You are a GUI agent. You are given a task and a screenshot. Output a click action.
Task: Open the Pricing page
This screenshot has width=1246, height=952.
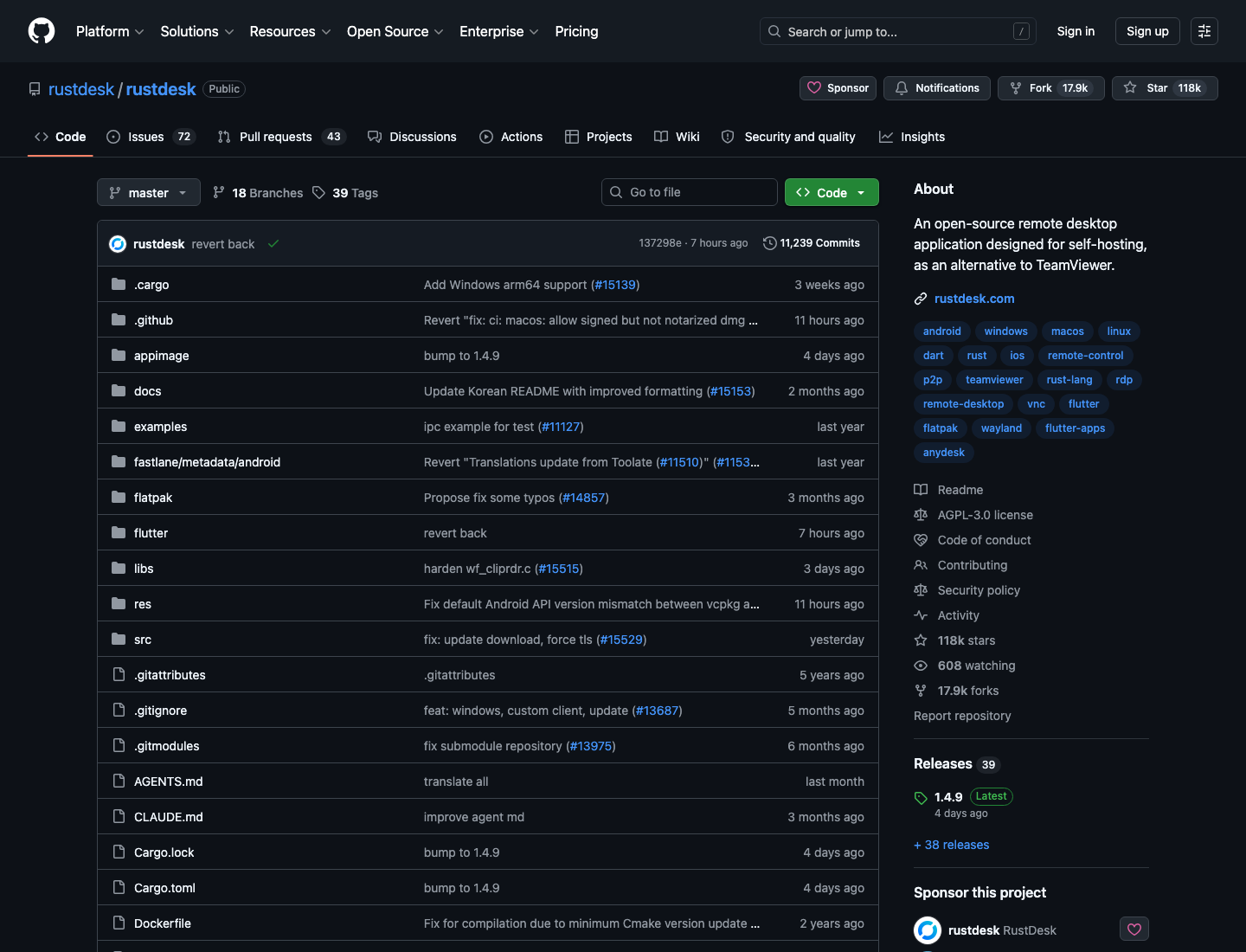click(576, 31)
